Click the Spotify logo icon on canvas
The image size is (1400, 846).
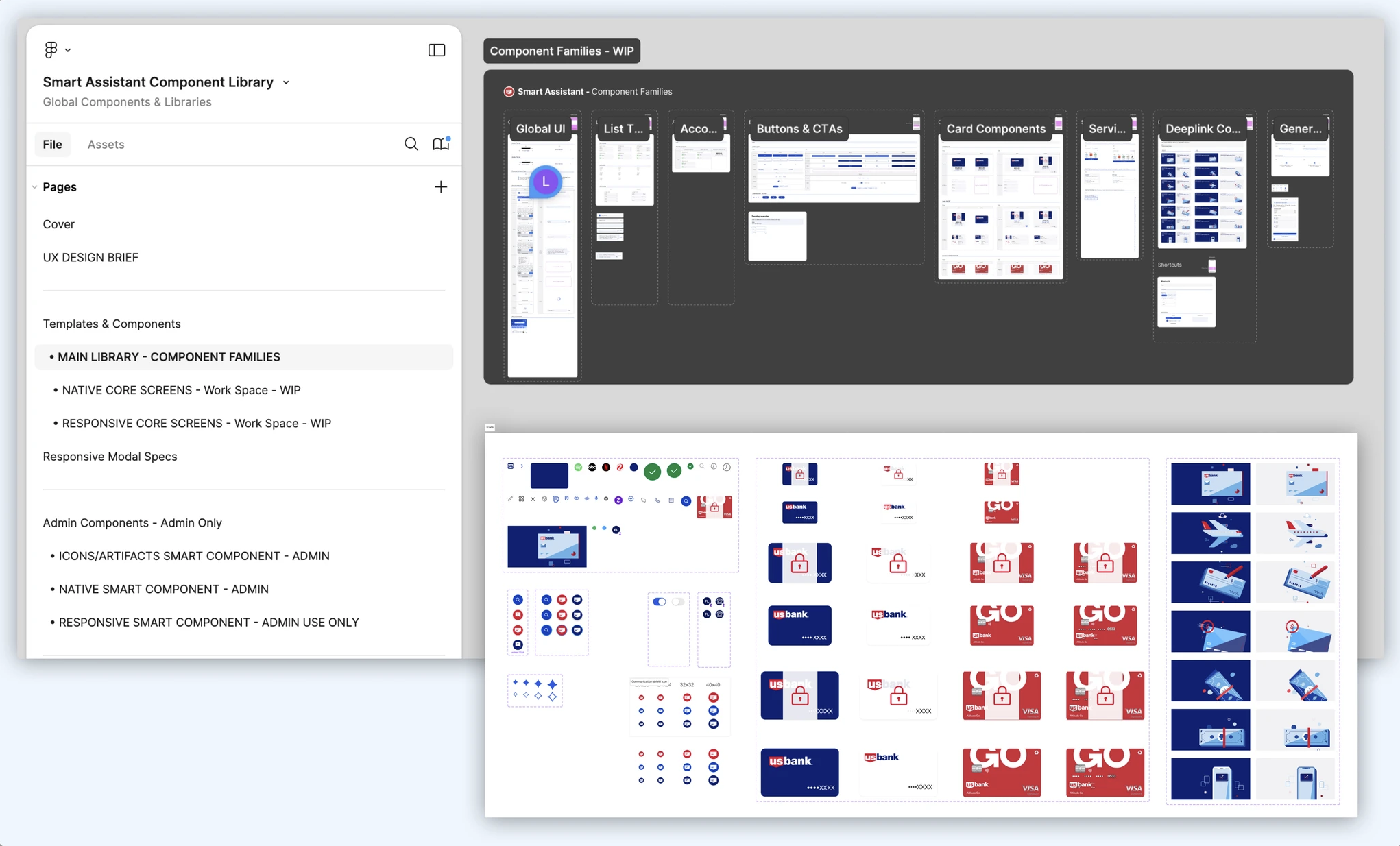pyautogui.click(x=578, y=468)
